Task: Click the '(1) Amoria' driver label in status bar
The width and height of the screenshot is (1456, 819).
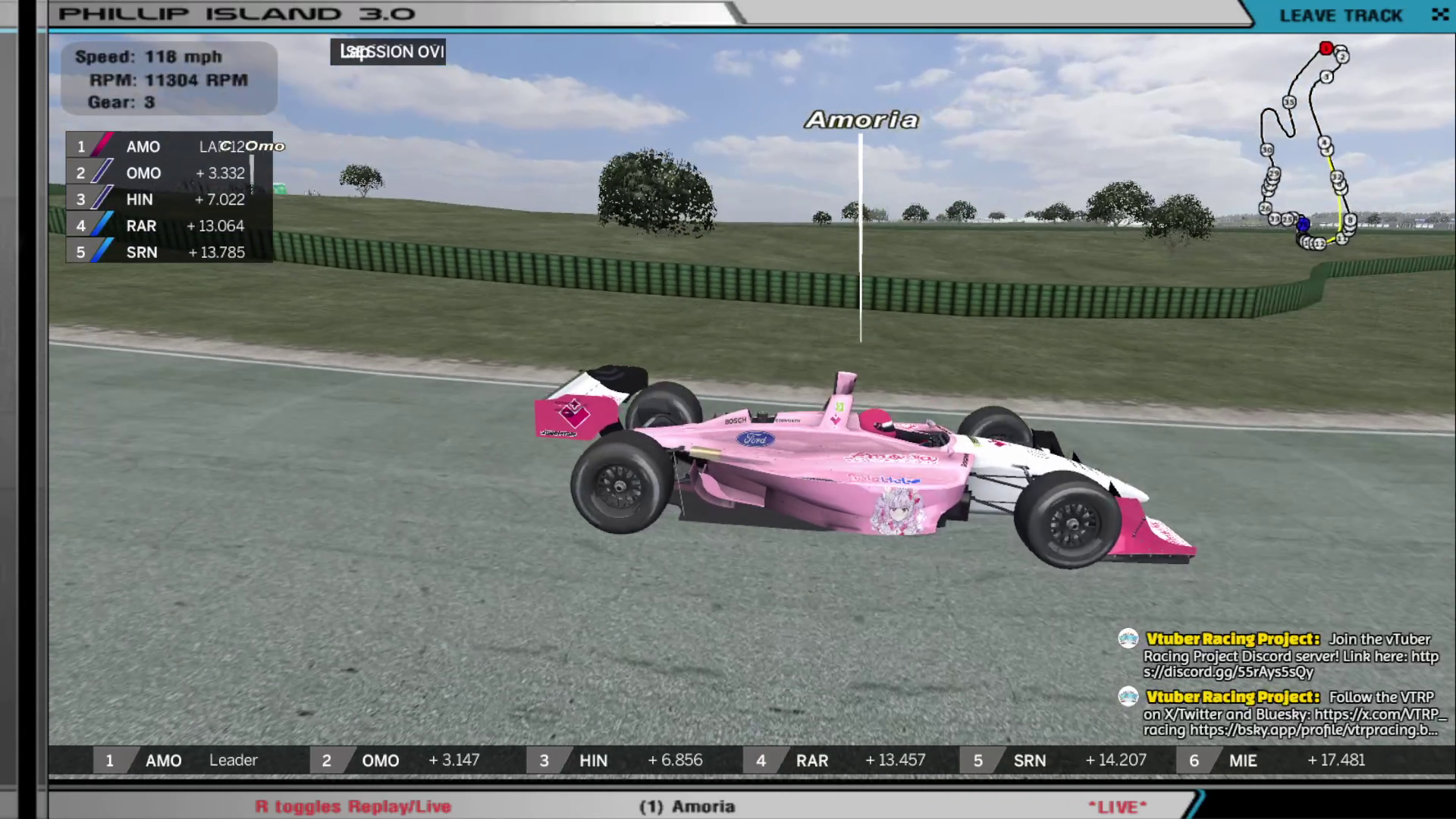Action: point(687,807)
